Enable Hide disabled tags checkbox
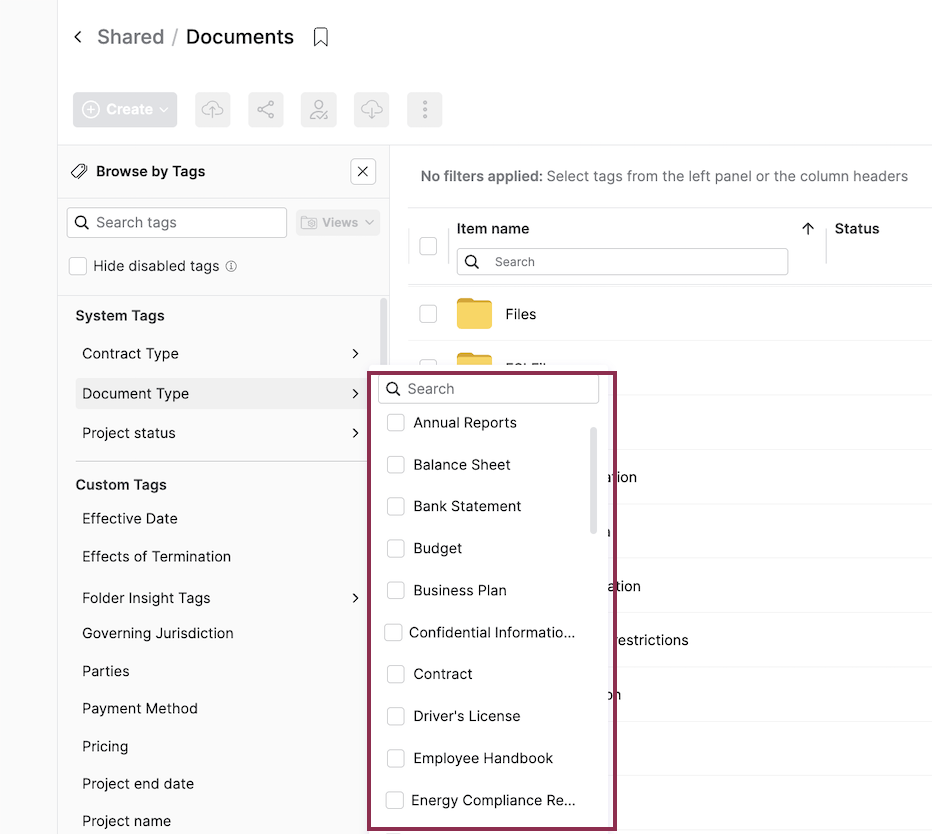Screen dimensions: 932x834 (x=77, y=266)
